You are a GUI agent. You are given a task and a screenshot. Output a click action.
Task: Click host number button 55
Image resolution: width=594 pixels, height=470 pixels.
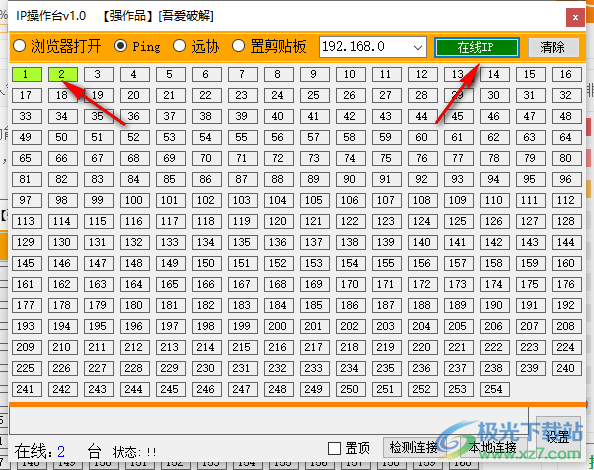(x=242, y=137)
